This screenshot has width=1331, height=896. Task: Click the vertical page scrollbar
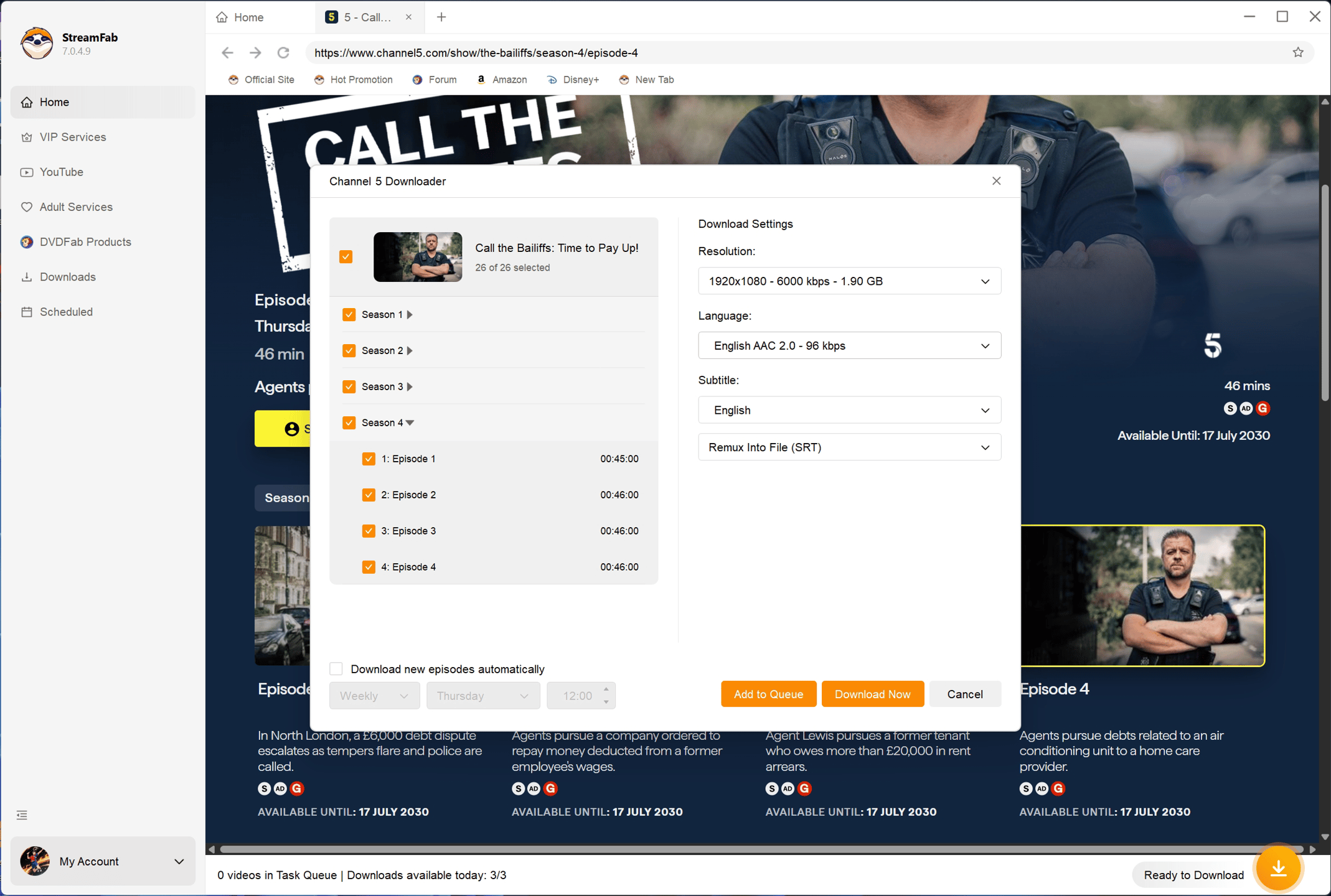(x=1324, y=292)
